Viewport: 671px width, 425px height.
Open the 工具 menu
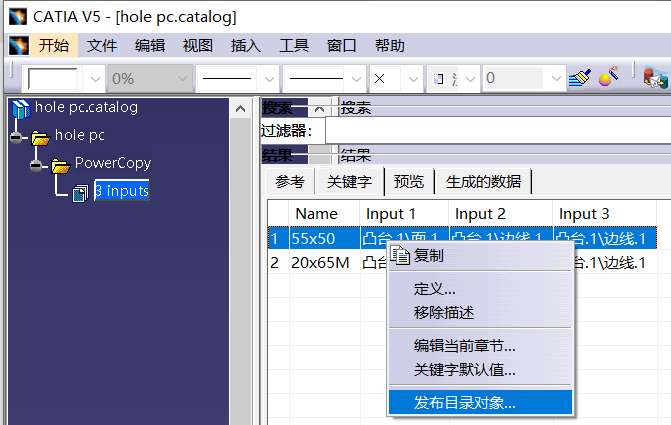click(294, 45)
